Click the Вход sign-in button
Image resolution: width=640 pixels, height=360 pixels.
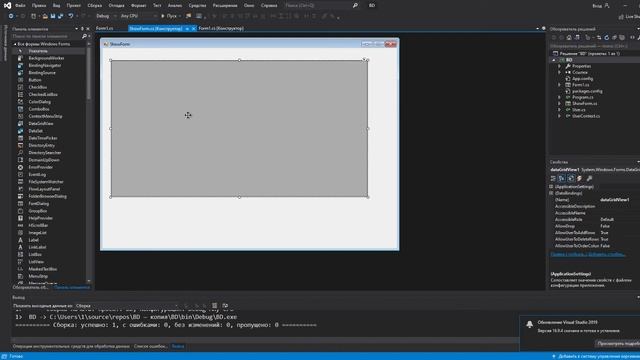pyautogui.click(x=600, y=6)
